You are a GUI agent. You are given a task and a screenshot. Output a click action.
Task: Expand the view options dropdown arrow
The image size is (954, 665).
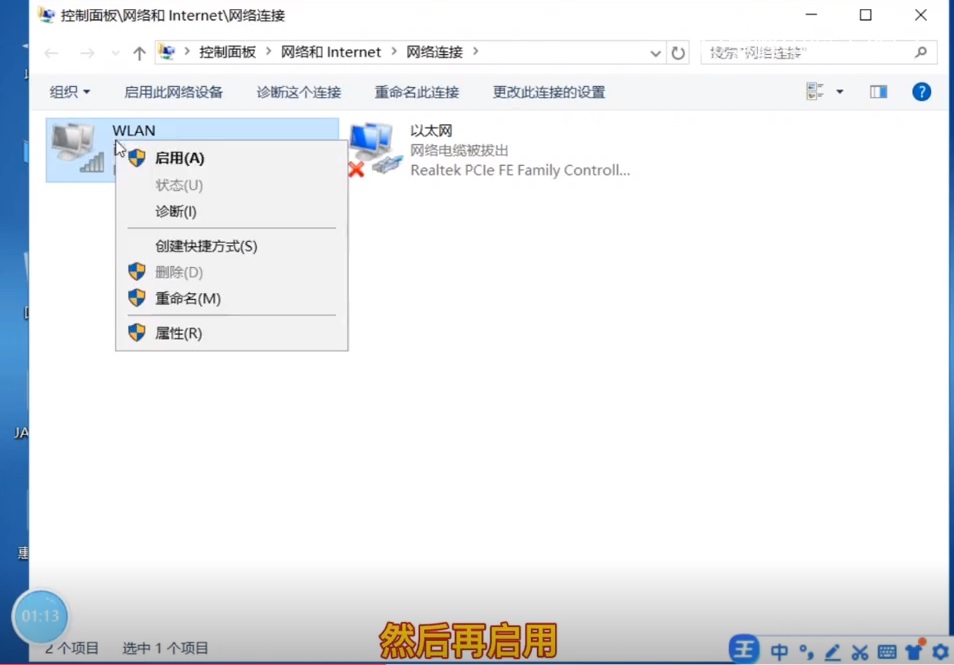(x=838, y=91)
